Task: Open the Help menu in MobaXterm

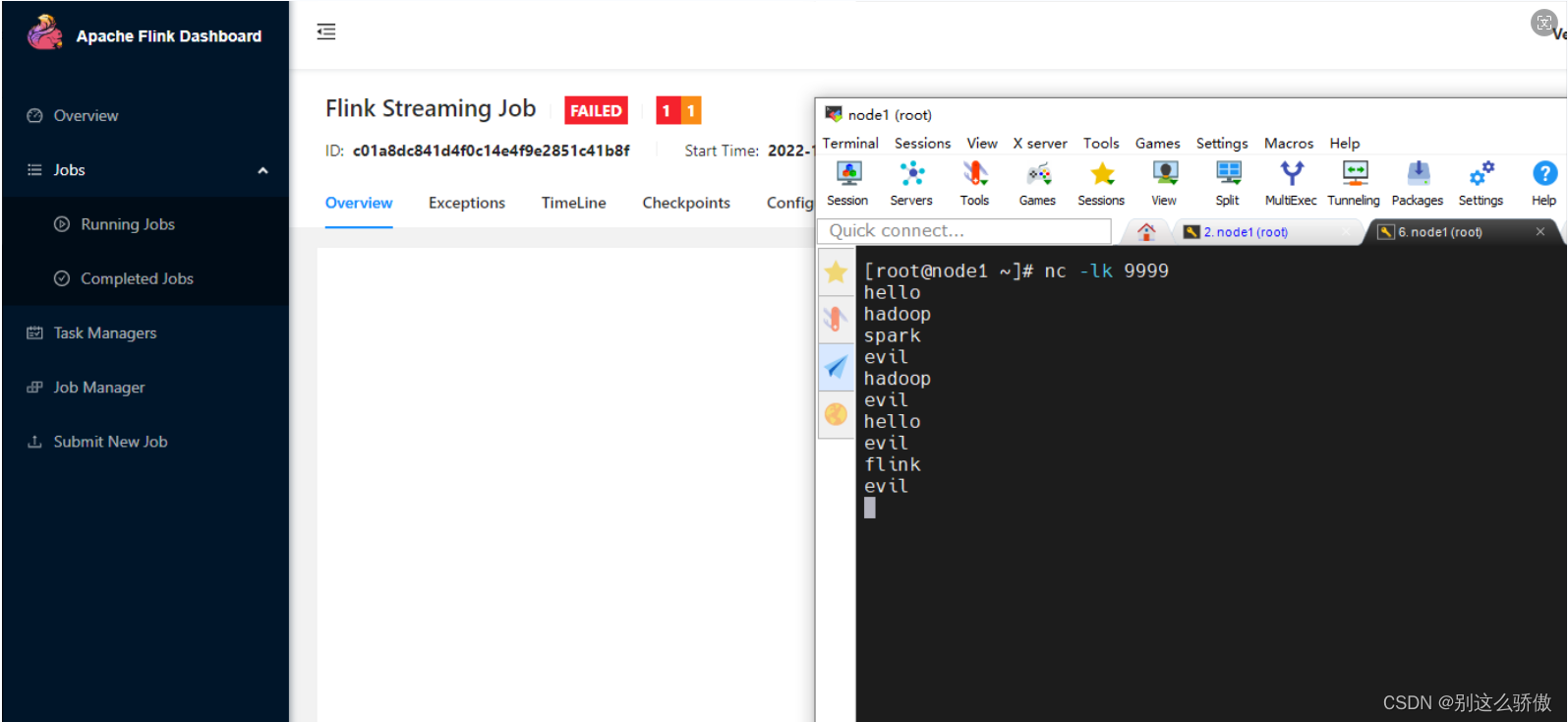Action: click(x=1344, y=144)
